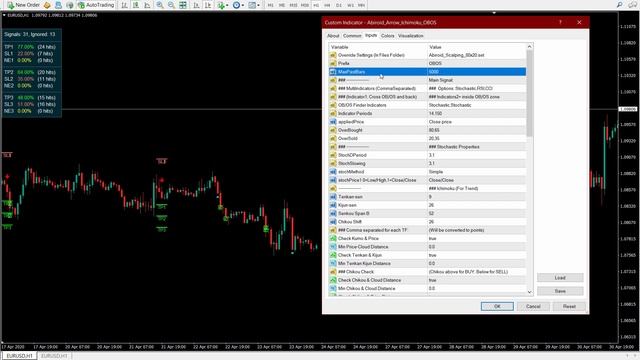The height and width of the screenshot is (360, 640).
Task: Click OK in the Custom Indicator dialog
Action: point(497,307)
